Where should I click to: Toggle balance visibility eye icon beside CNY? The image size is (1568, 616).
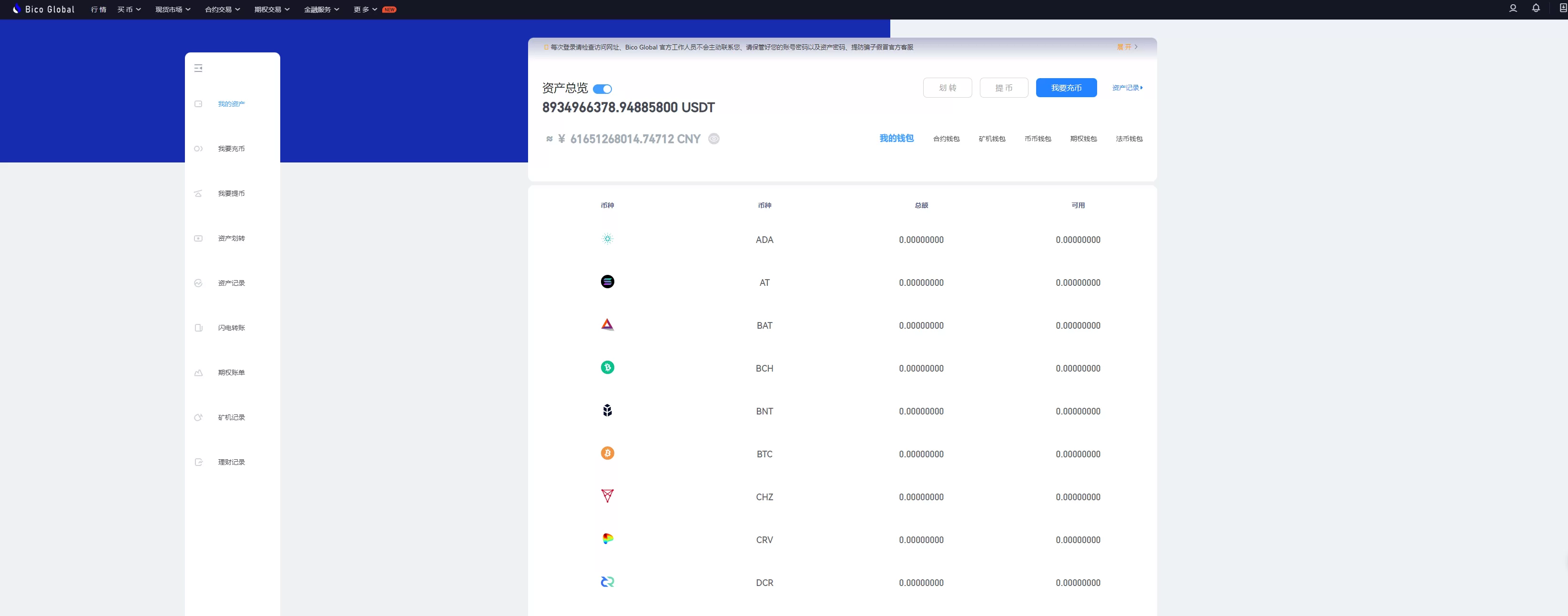click(714, 139)
